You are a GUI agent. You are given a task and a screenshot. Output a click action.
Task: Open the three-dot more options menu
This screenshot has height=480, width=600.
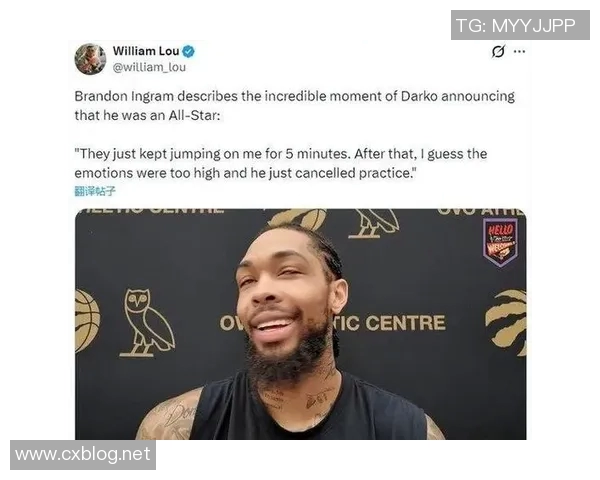point(519,51)
